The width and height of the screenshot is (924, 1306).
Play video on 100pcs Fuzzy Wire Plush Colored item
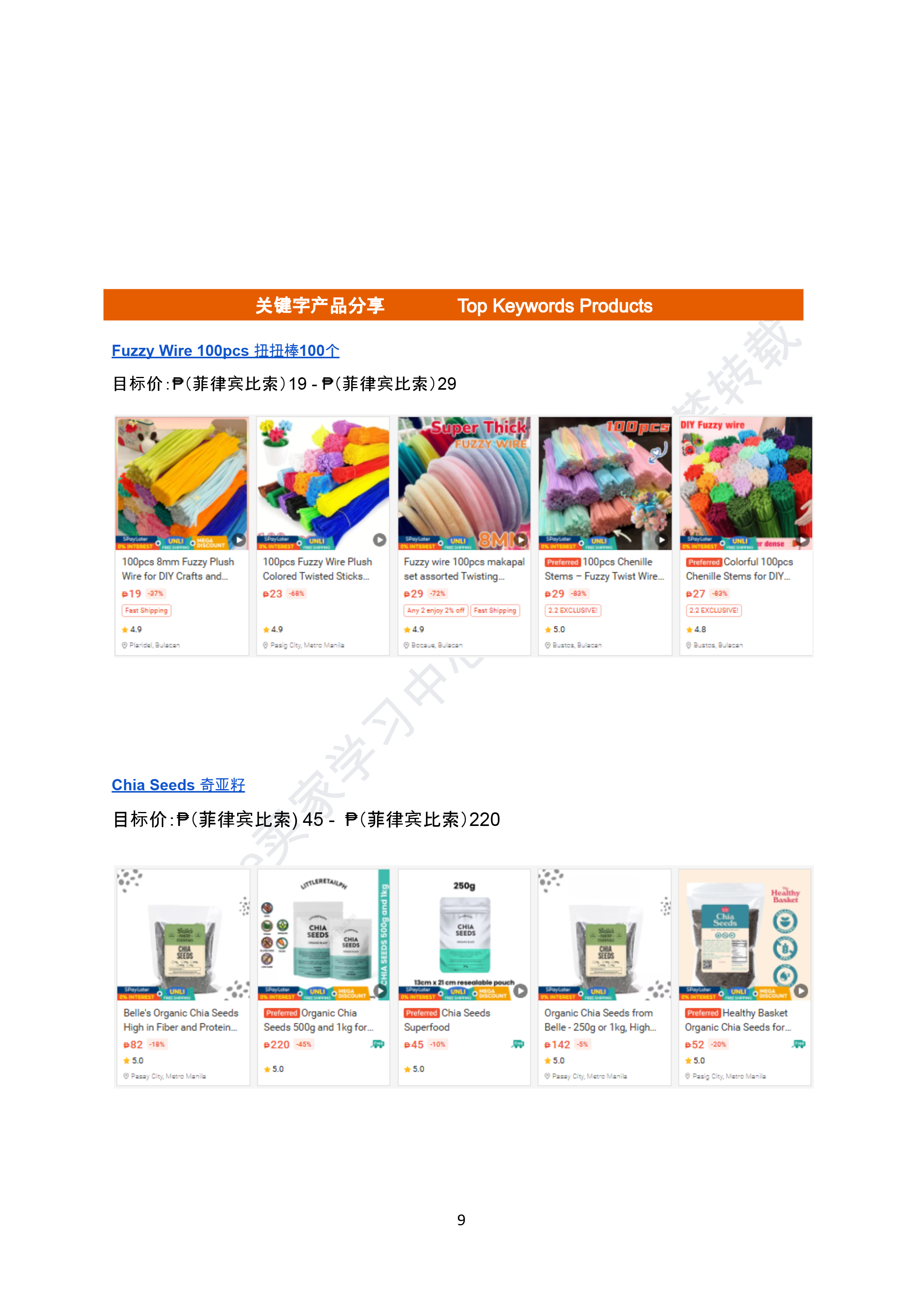379,539
